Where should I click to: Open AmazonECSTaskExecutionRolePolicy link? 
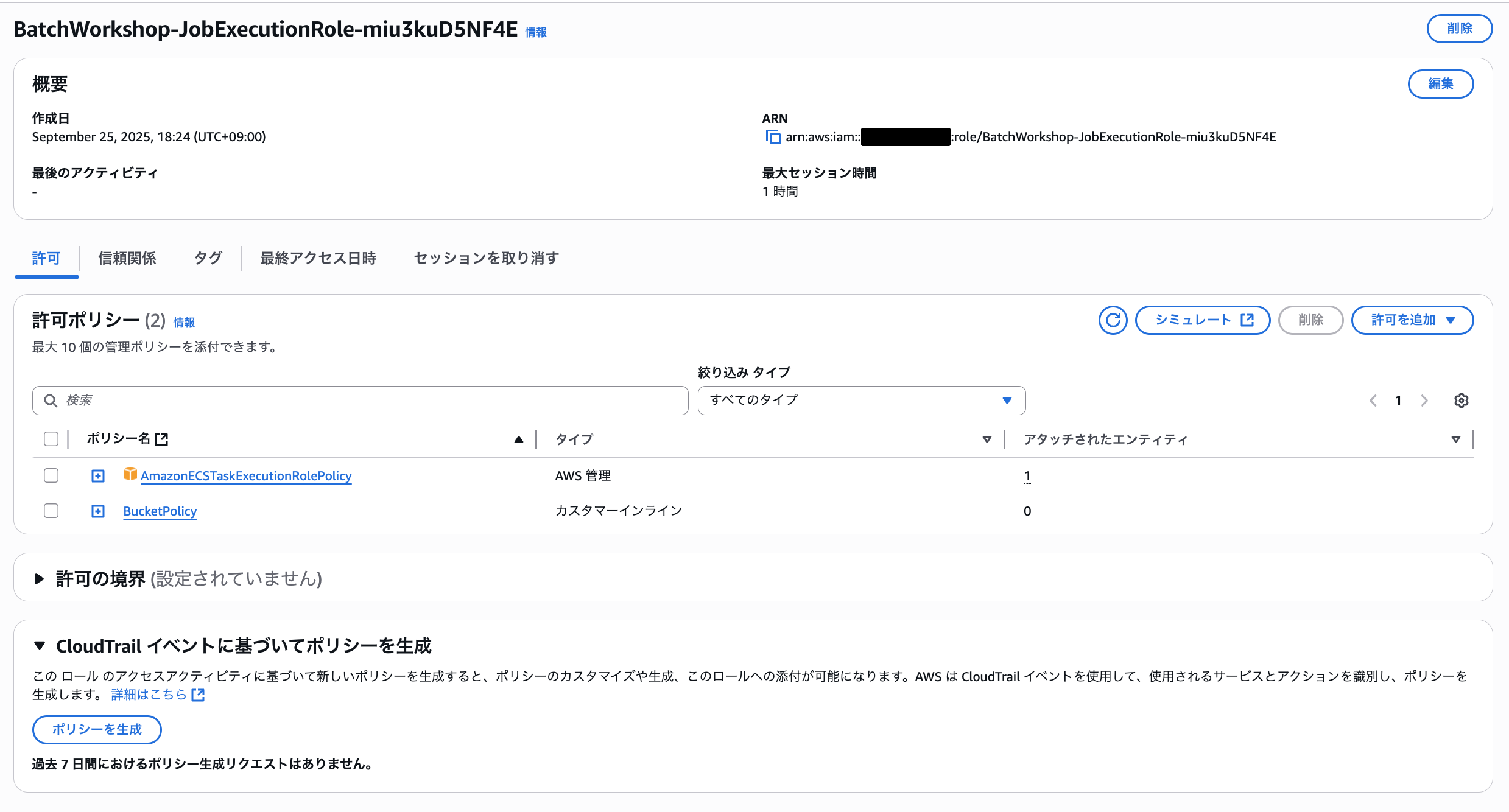(246, 476)
